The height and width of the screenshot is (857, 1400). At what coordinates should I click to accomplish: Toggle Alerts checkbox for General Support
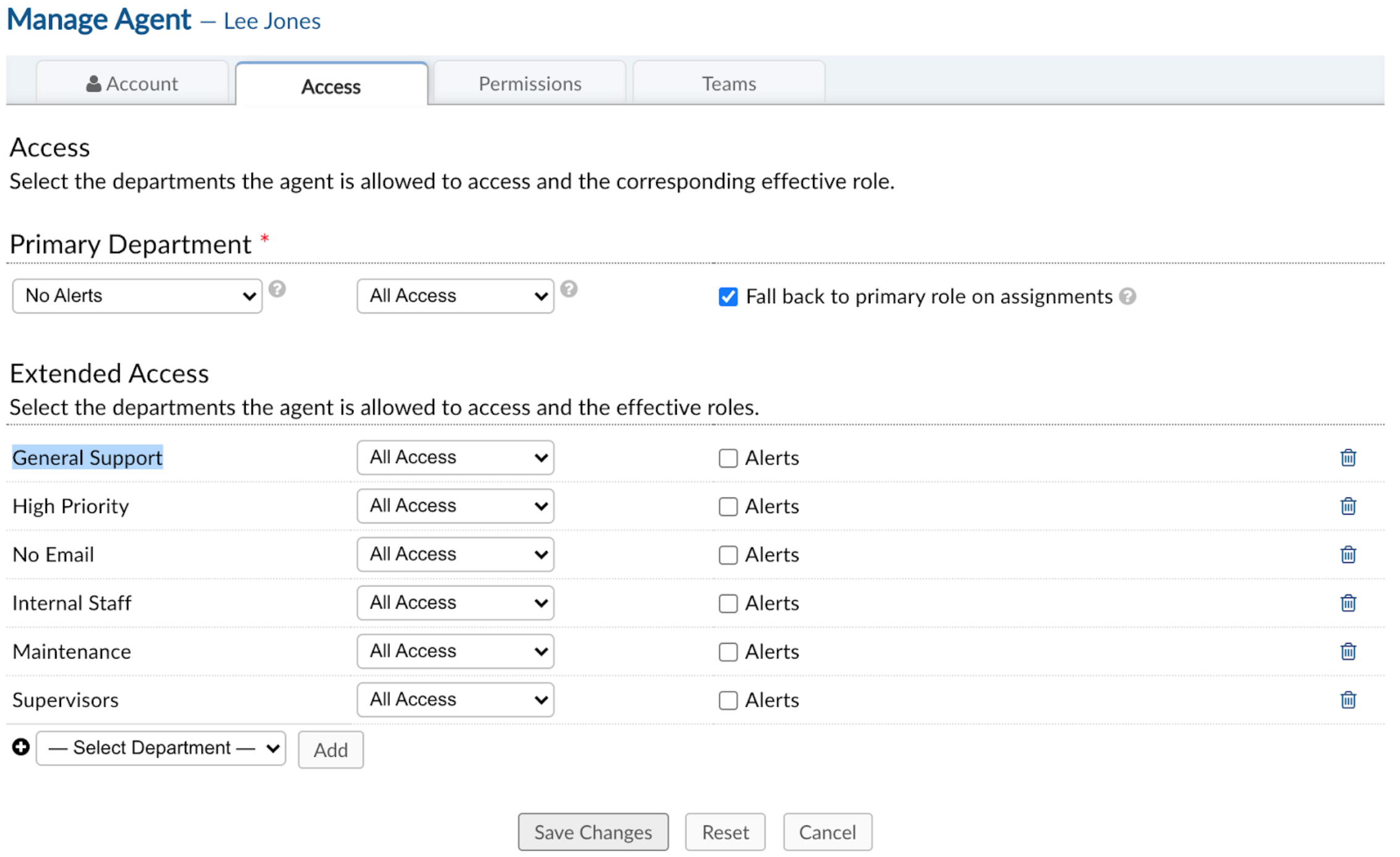coord(727,458)
